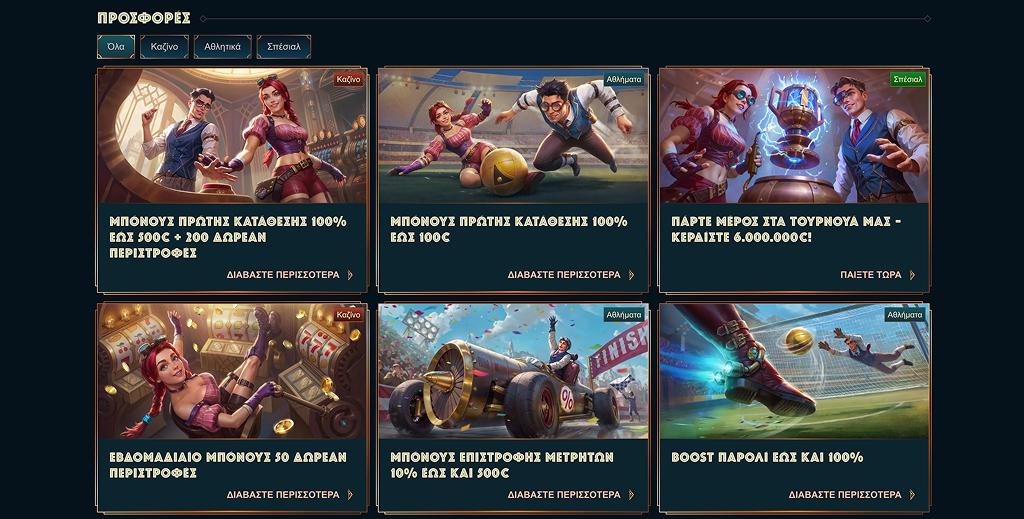
Task: Open the casino first deposit bonus 500€ image
Action: click(232, 136)
